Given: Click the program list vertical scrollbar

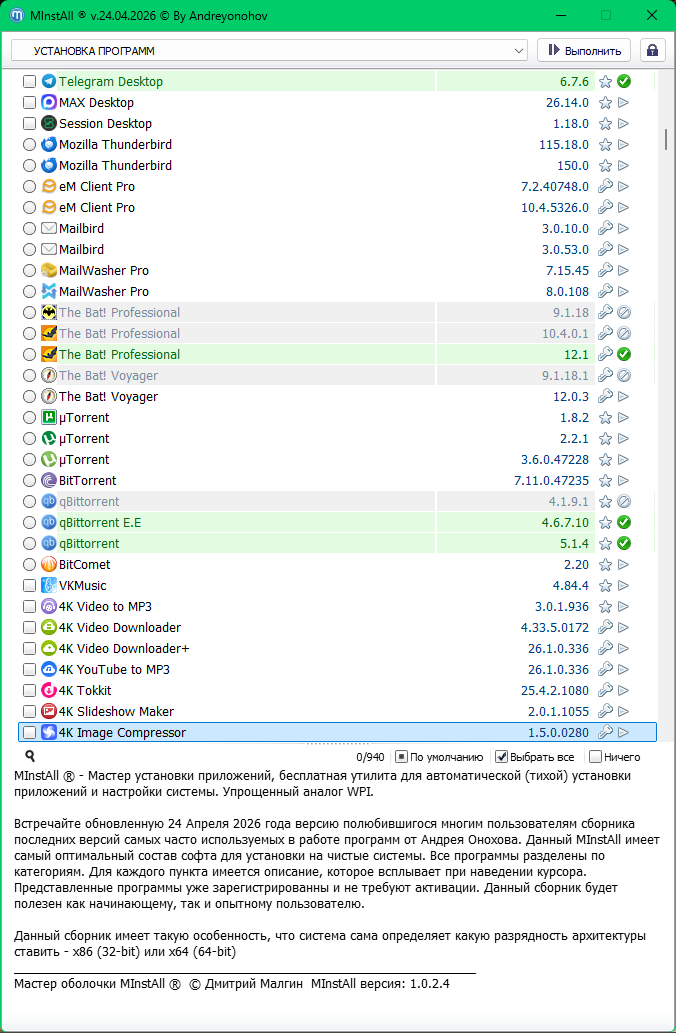Looking at the screenshot, I should coord(666,139).
